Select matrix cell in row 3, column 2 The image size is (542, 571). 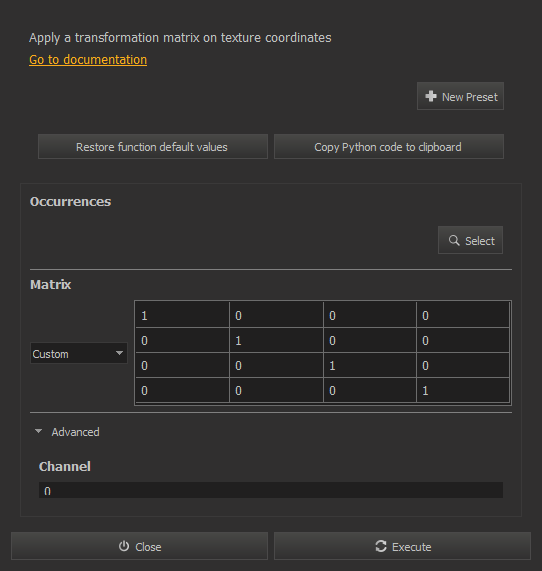[276, 365]
